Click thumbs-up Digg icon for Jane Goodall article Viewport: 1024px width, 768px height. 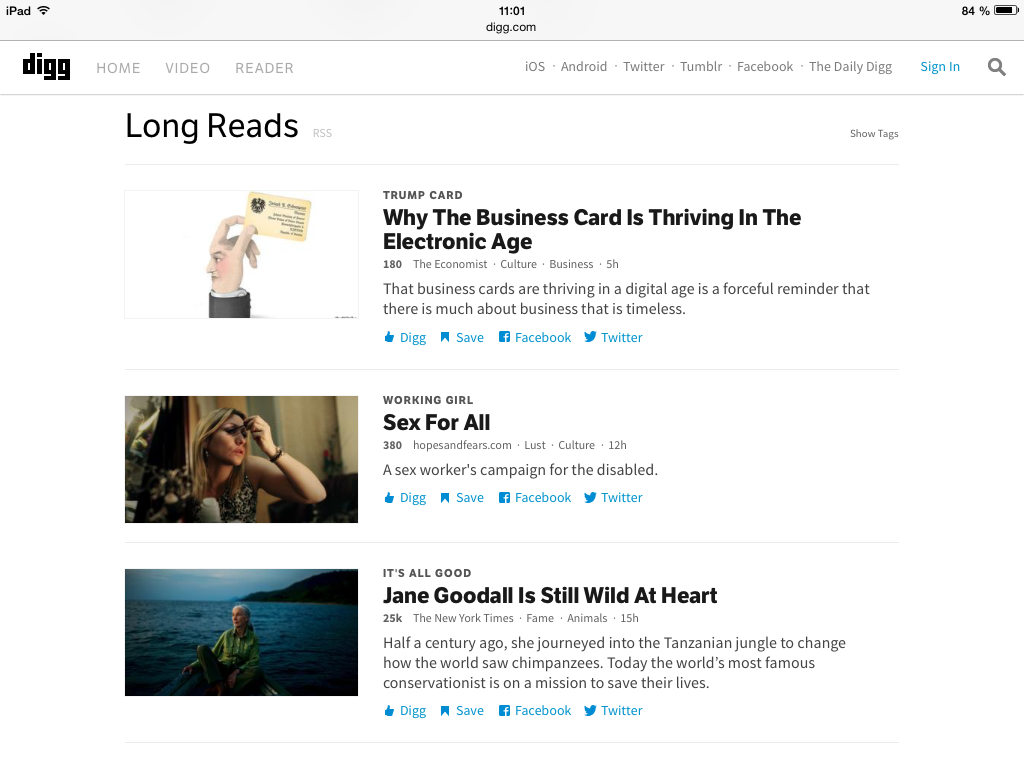point(389,711)
